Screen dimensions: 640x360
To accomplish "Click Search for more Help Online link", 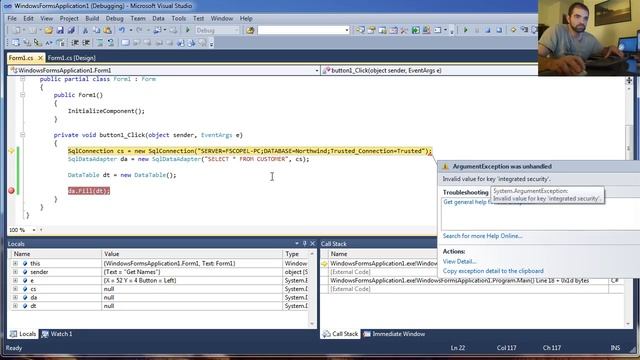I will pos(482,236).
